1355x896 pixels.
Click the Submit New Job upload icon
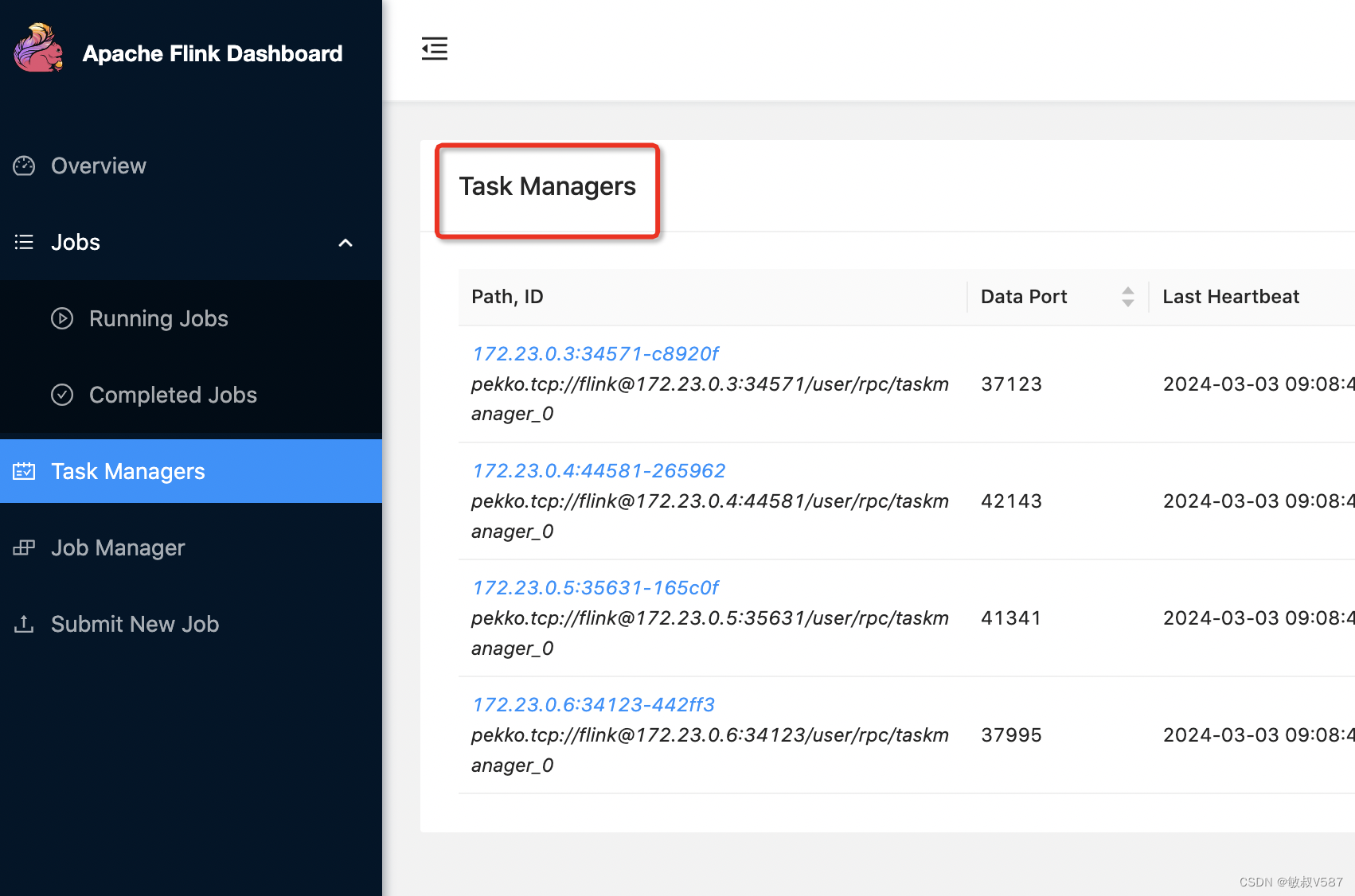click(24, 624)
